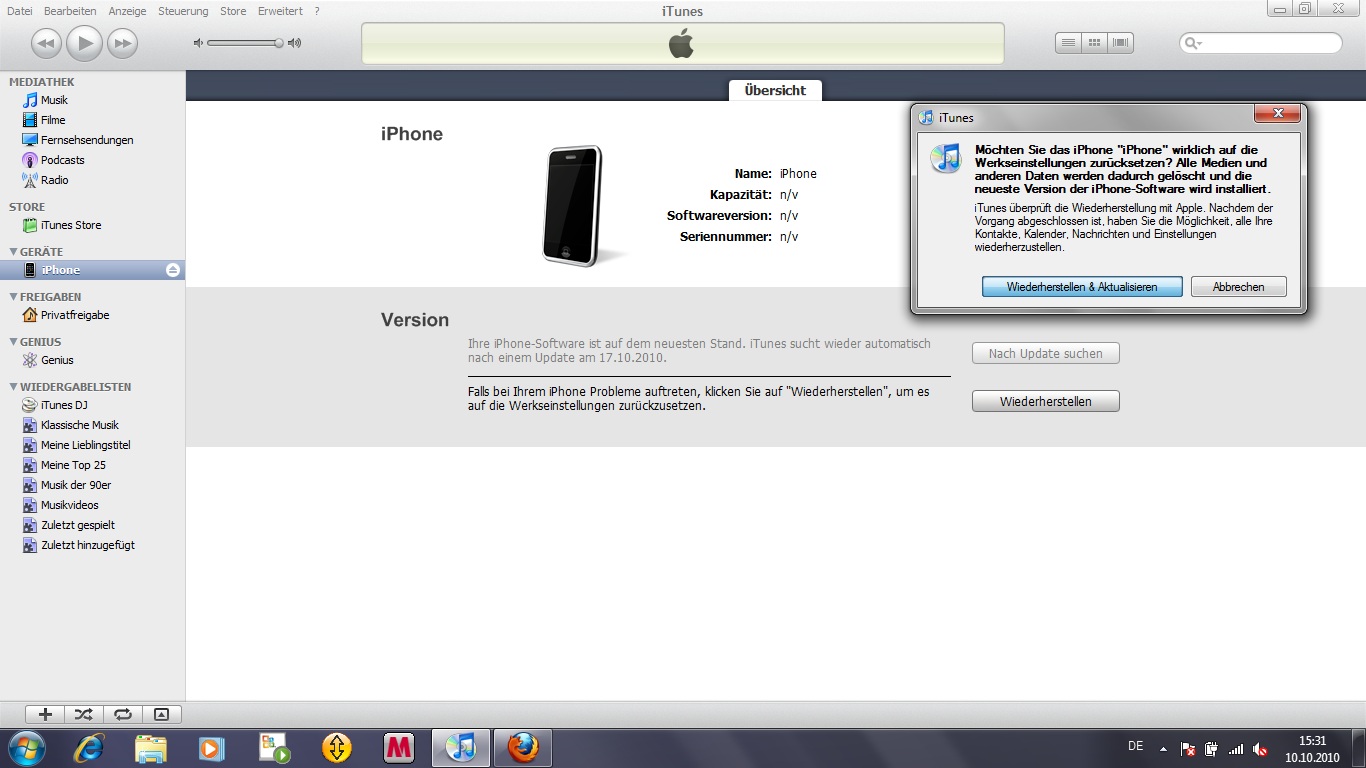Click the previous track button

tap(47, 43)
